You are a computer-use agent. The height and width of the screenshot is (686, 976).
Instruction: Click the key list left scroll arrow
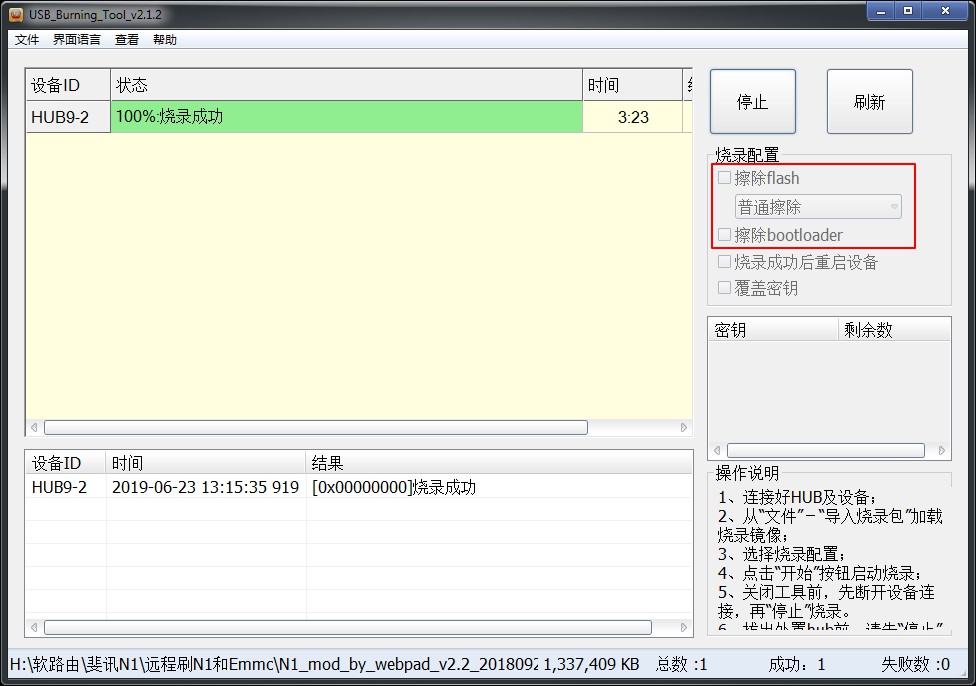(717, 450)
